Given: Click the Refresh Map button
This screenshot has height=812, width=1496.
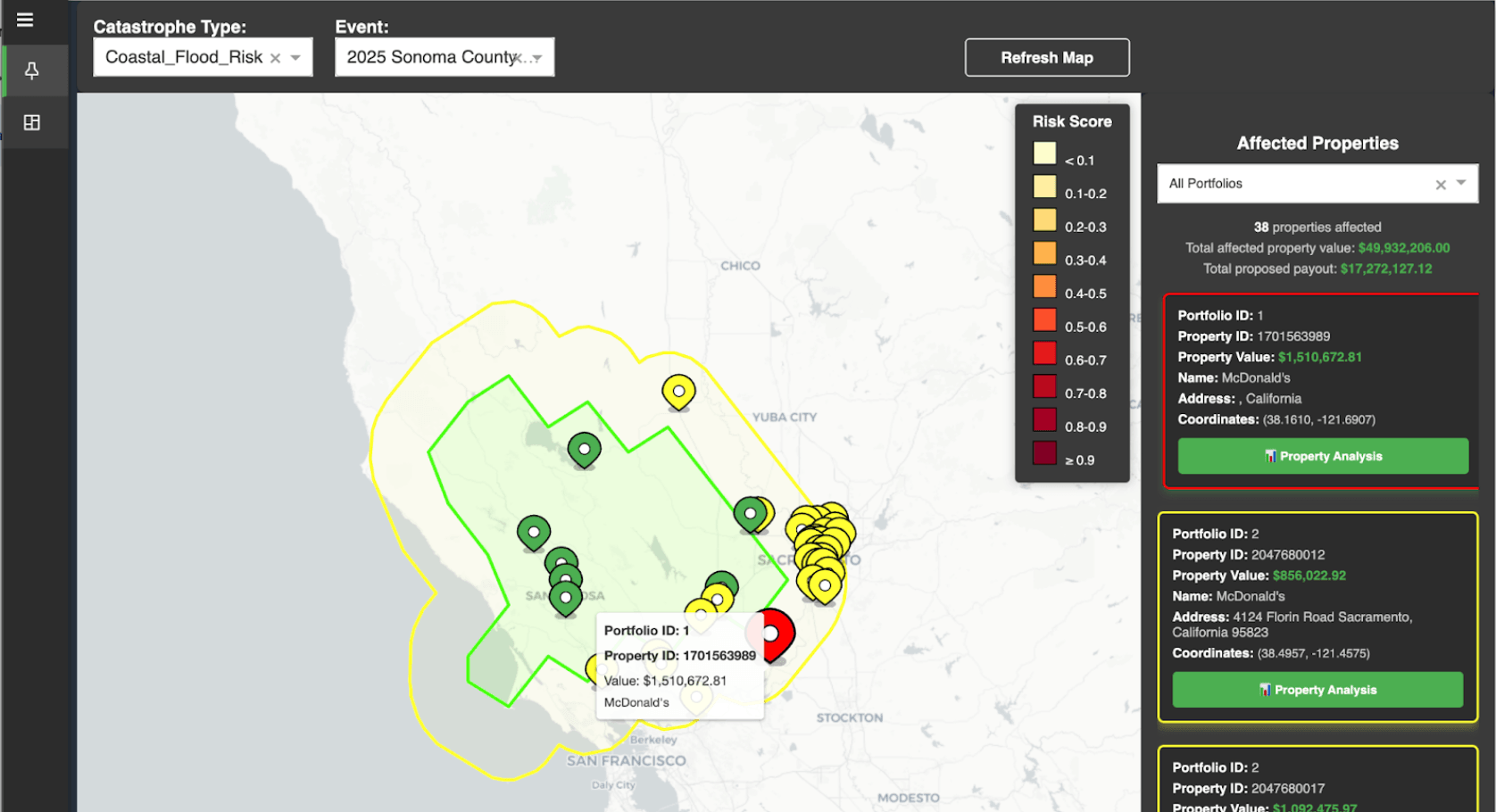Looking at the screenshot, I should coord(1047,57).
